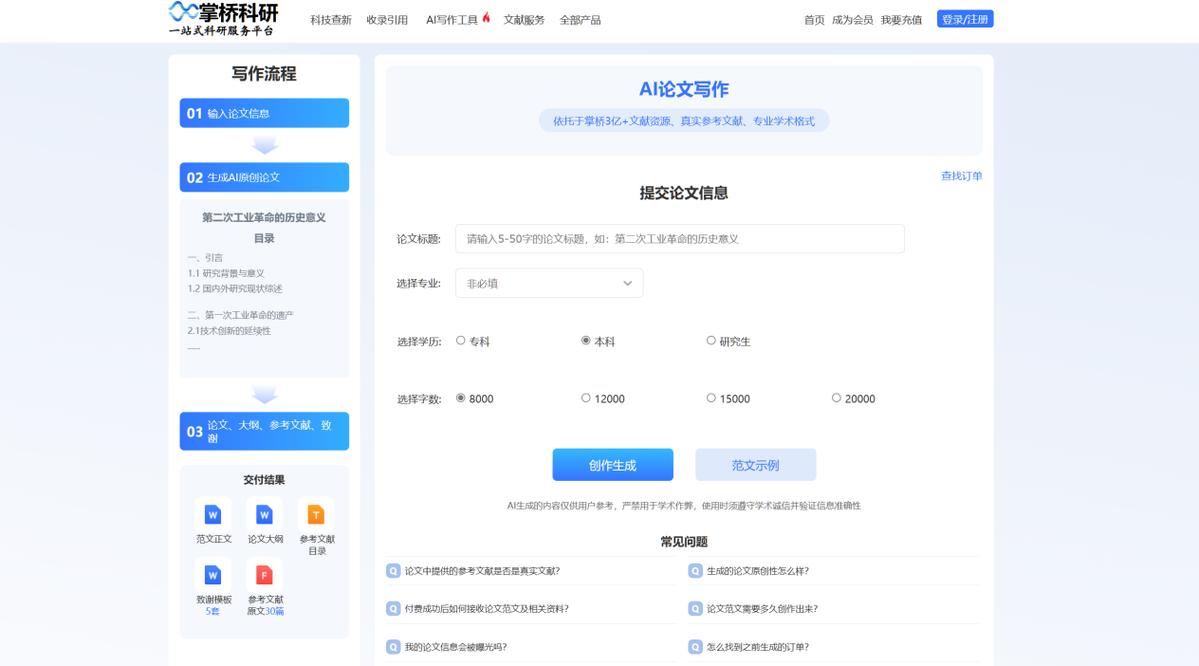The height and width of the screenshot is (666, 1199).
Task: Click the 论文大纲 document icon
Action: 264,515
